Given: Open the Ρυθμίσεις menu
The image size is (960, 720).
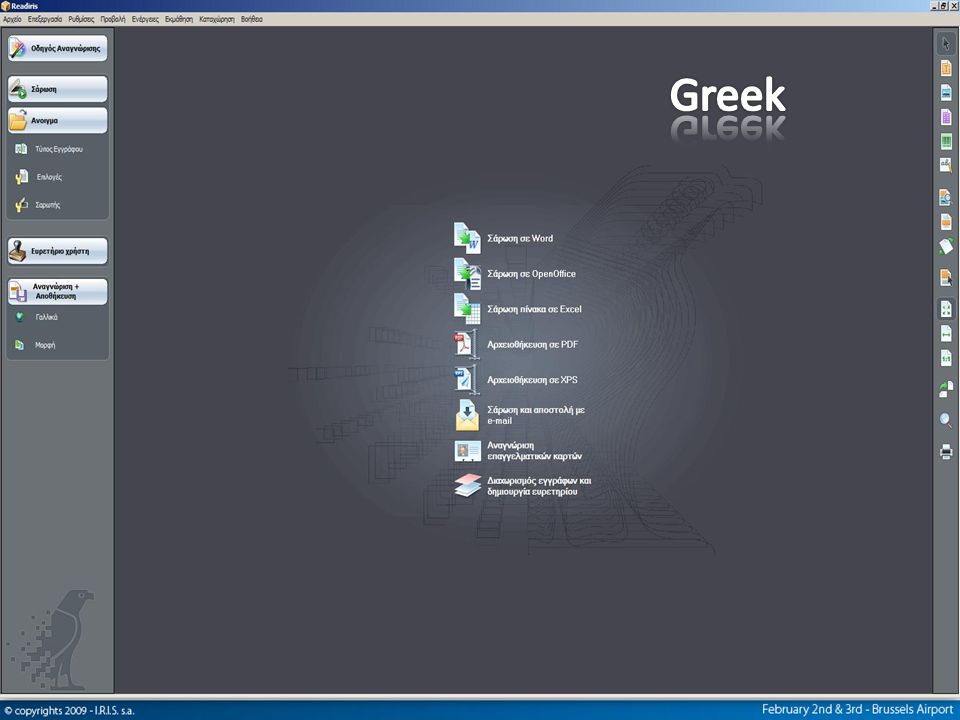Looking at the screenshot, I should pyautogui.click(x=81, y=19).
